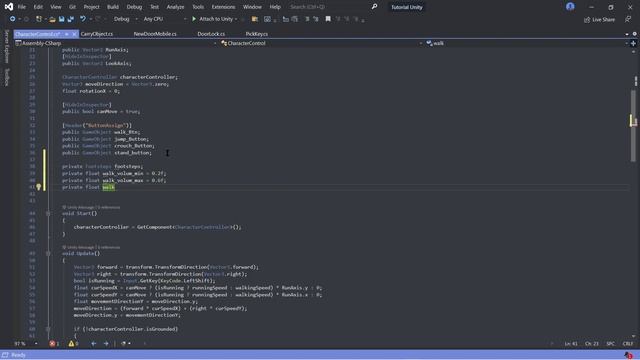The image size is (640, 360).
Task: Click the notifications icon in the status bar
Action: (628, 355)
